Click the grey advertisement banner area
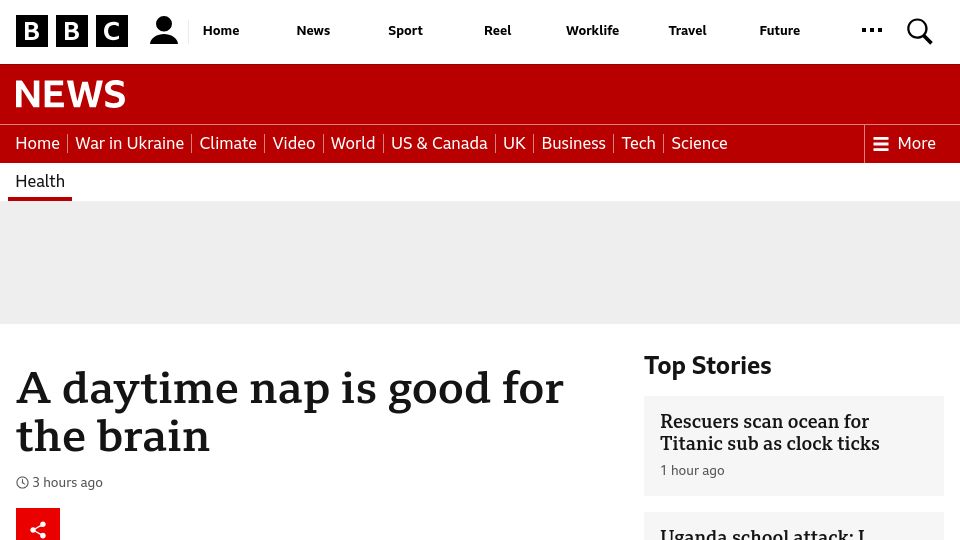960x540 pixels. 480,263
